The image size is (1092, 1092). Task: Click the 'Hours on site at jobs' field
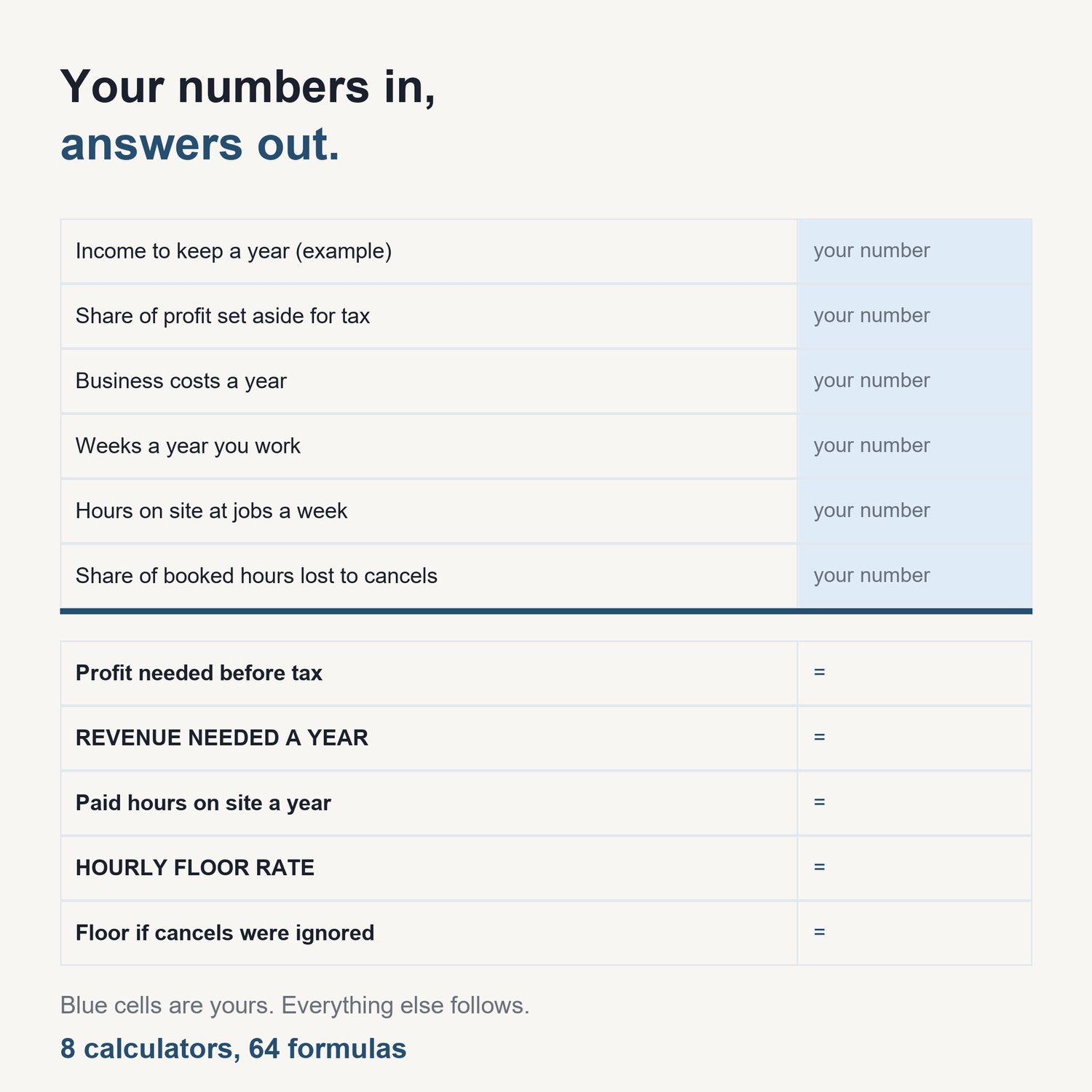click(x=914, y=511)
